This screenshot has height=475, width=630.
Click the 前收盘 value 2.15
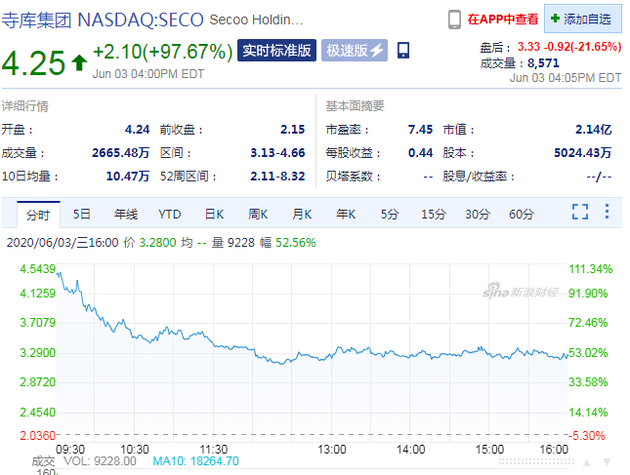click(x=292, y=129)
